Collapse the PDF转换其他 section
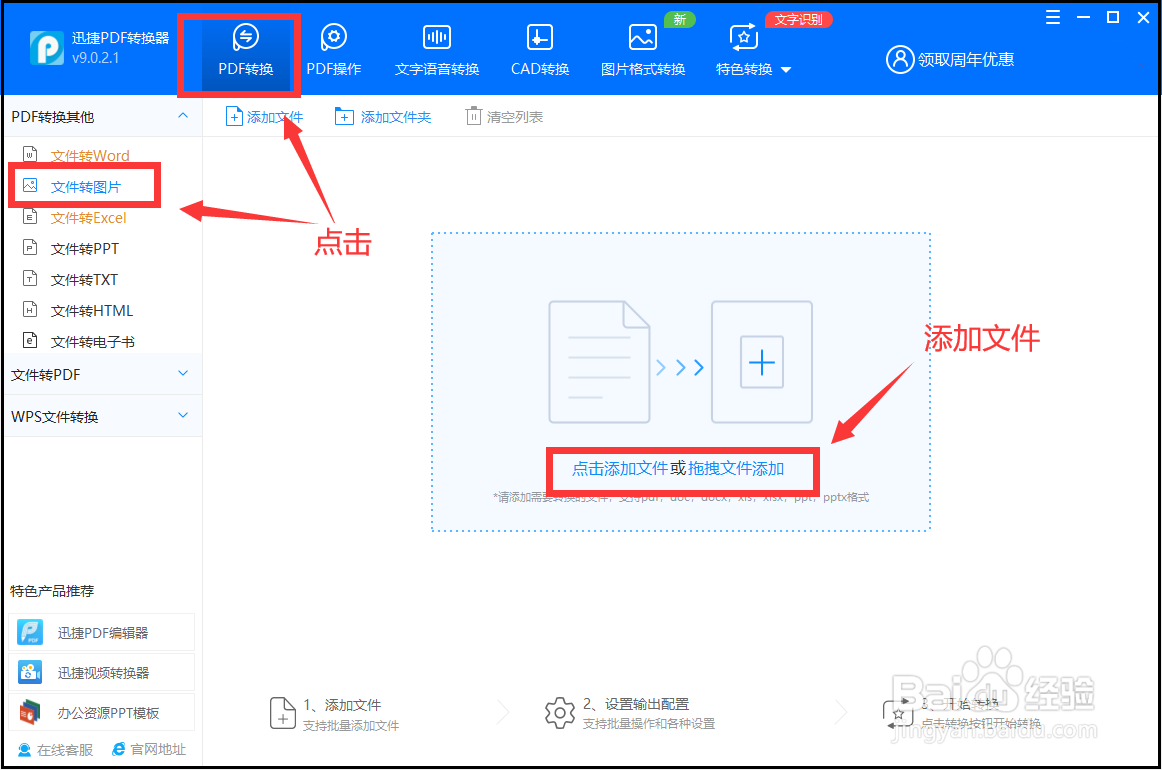The image size is (1162, 770). [183, 116]
